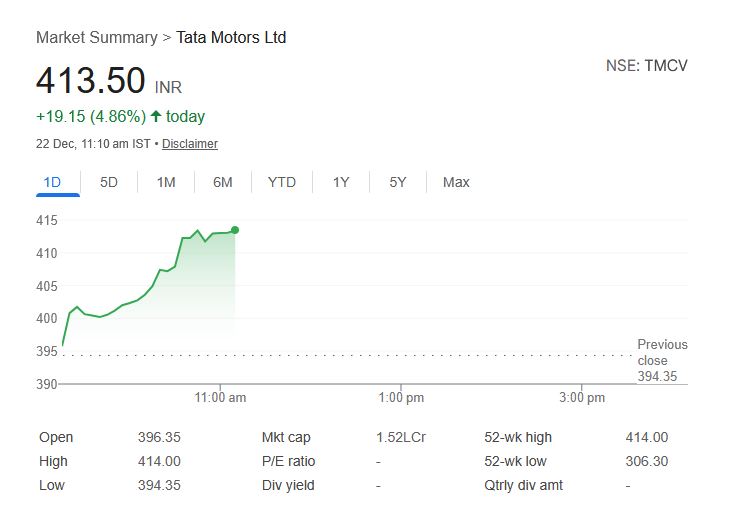The width and height of the screenshot is (740, 515).
Task: View the 1Y chart range
Action: (x=341, y=182)
